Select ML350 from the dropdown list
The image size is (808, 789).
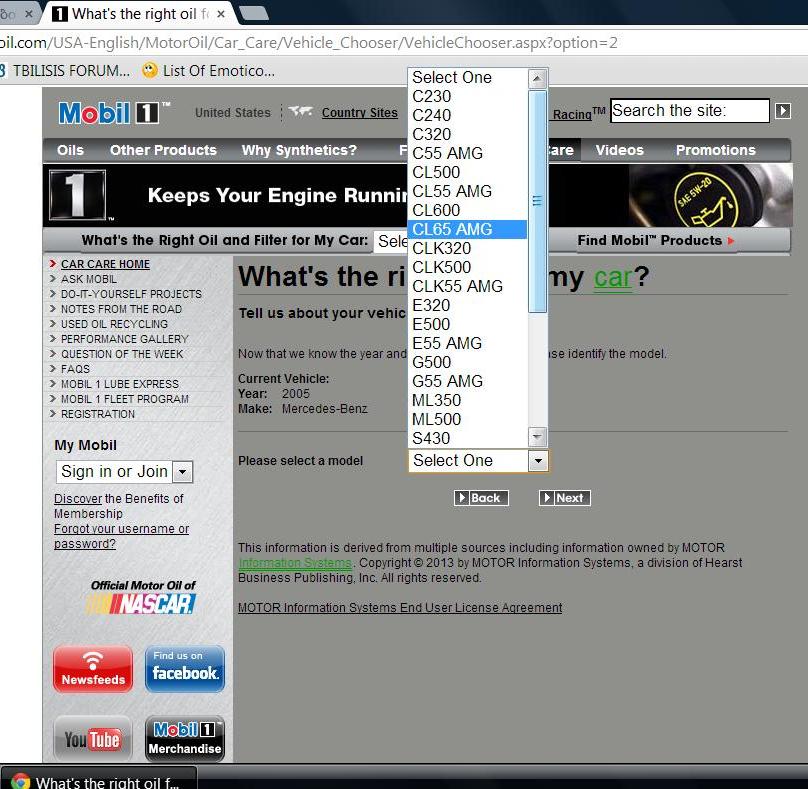click(x=468, y=400)
